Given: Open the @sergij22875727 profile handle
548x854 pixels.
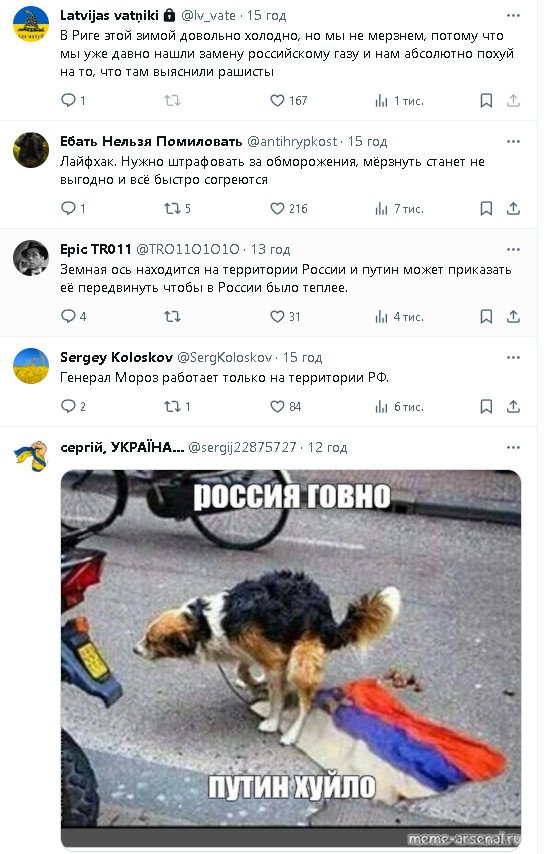Looking at the screenshot, I should click(242, 448).
